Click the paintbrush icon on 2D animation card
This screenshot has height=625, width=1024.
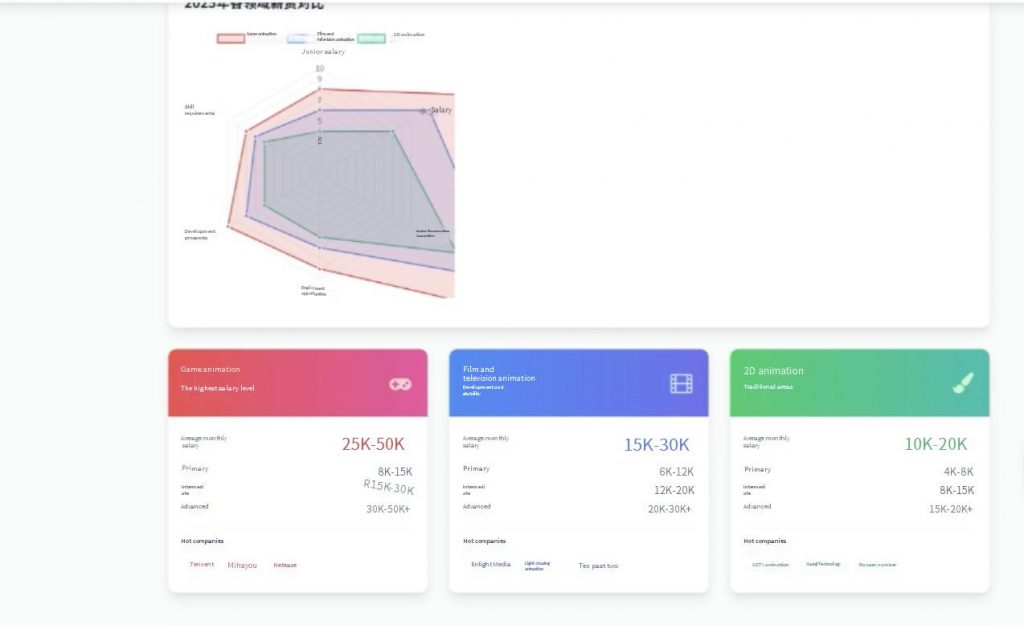click(963, 383)
